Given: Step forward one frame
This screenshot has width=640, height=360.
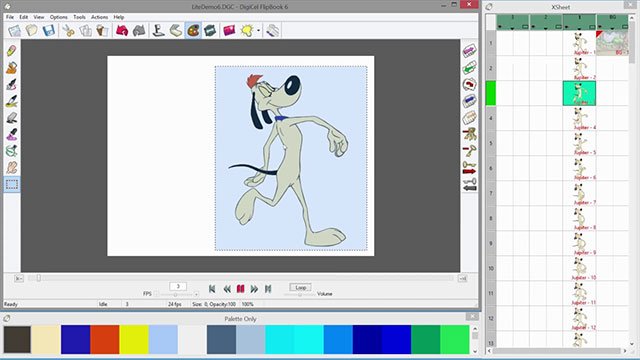Looking at the screenshot, I should click(254, 289).
